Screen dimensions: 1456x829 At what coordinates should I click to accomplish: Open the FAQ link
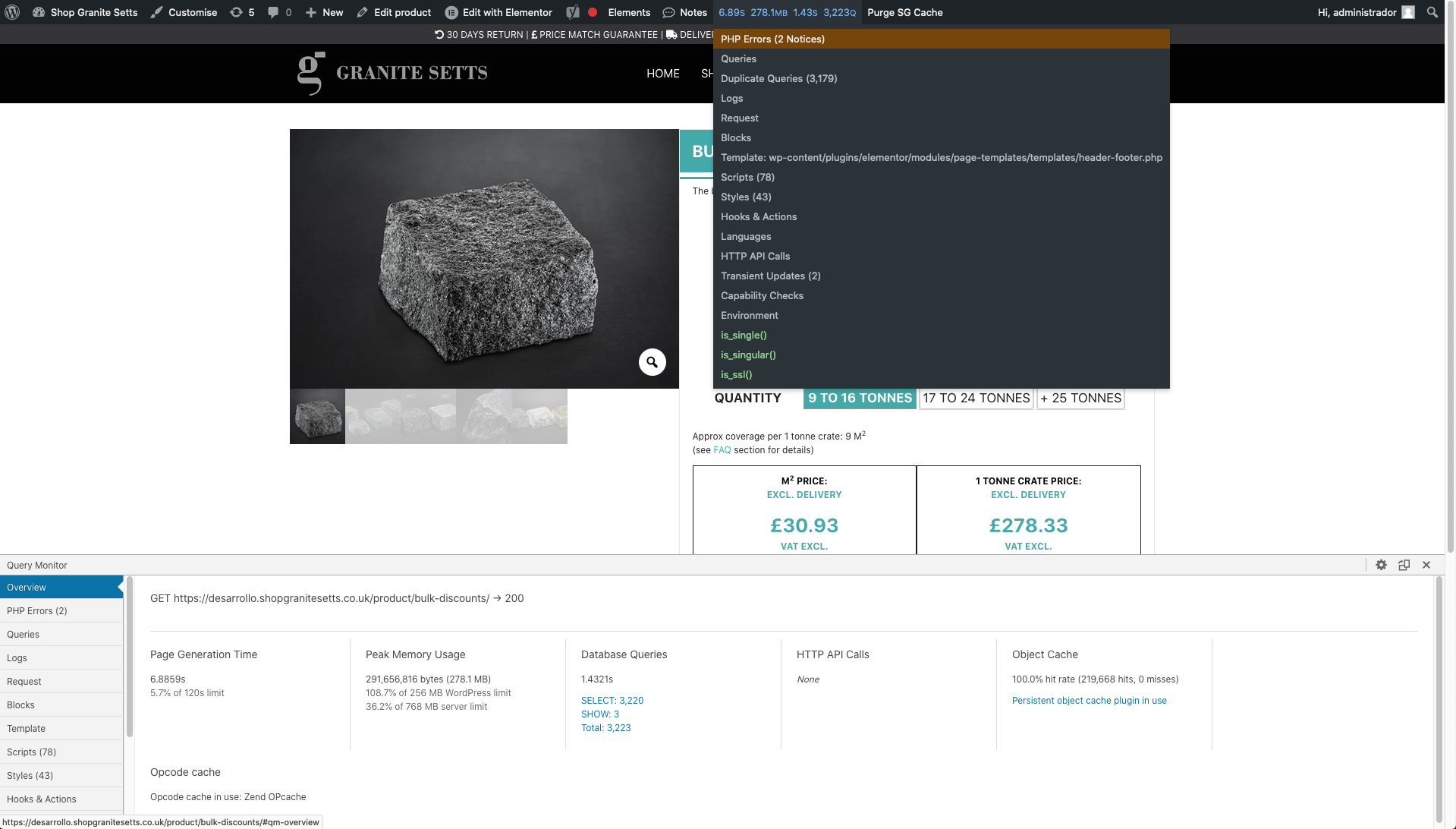coord(722,450)
